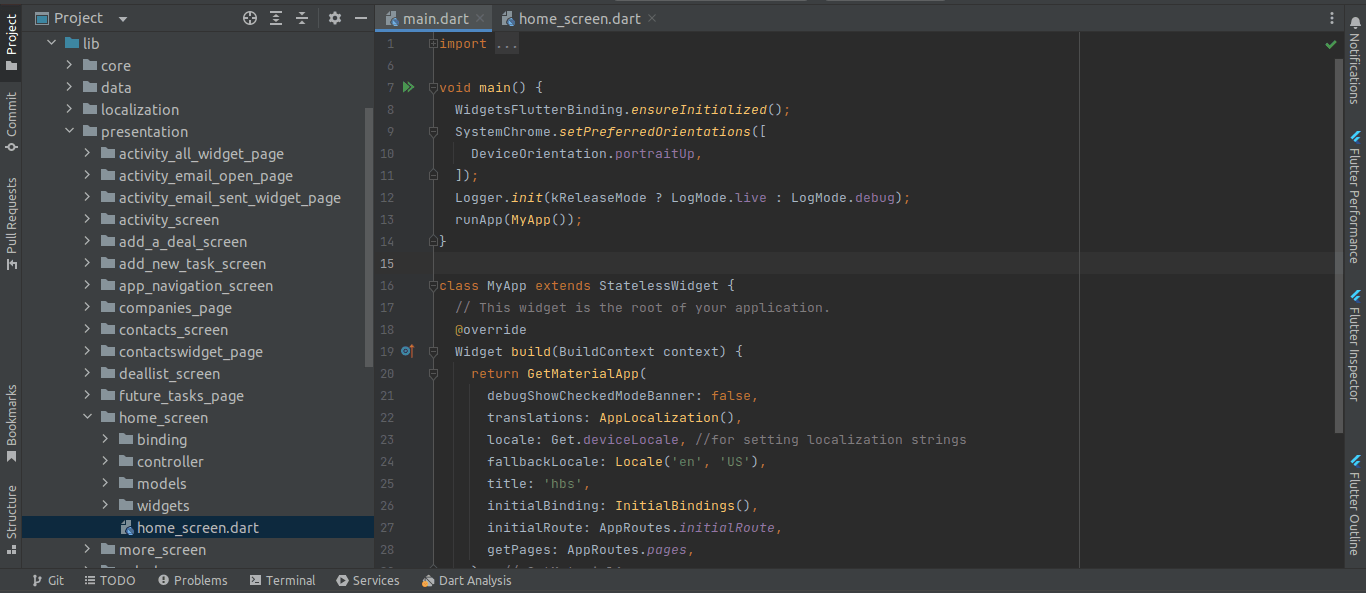Click the override gutter icon on line 19
Image resolution: width=1366 pixels, height=593 pixels.
(407, 351)
